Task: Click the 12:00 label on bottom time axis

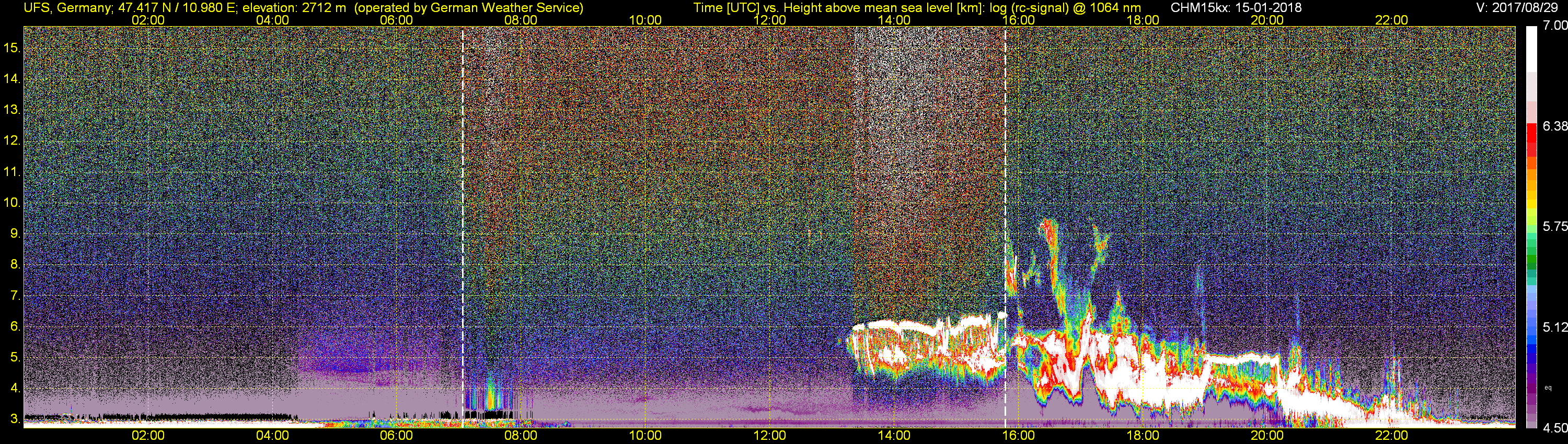Action: (x=769, y=436)
